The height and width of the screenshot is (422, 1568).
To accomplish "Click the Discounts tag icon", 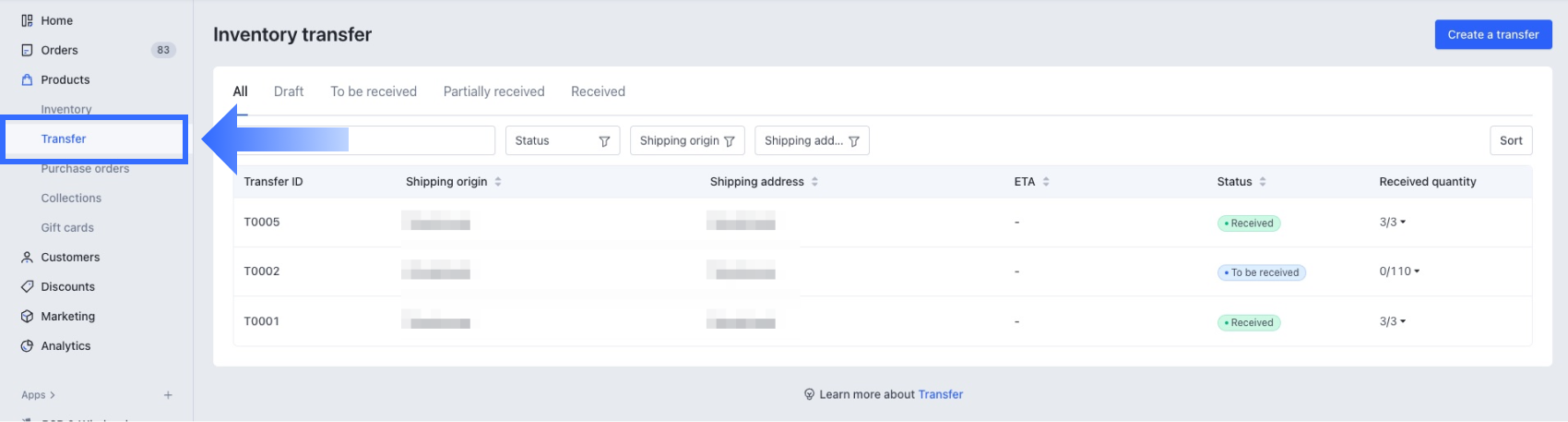I will click(x=27, y=286).
